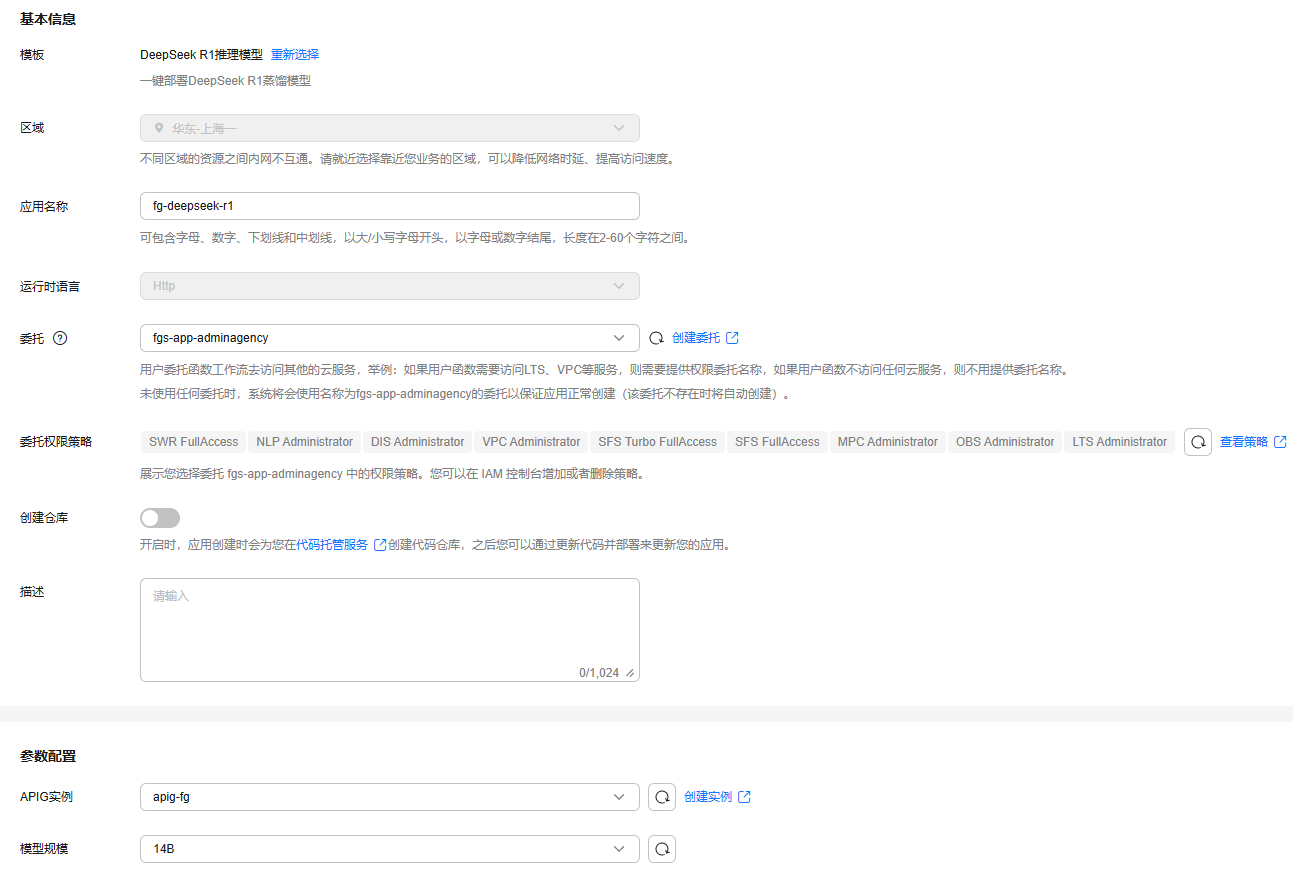Click external link icon beside 创建实例
Image resolution: width=1293 pixels, height=878 pixels.
(744, 797)
